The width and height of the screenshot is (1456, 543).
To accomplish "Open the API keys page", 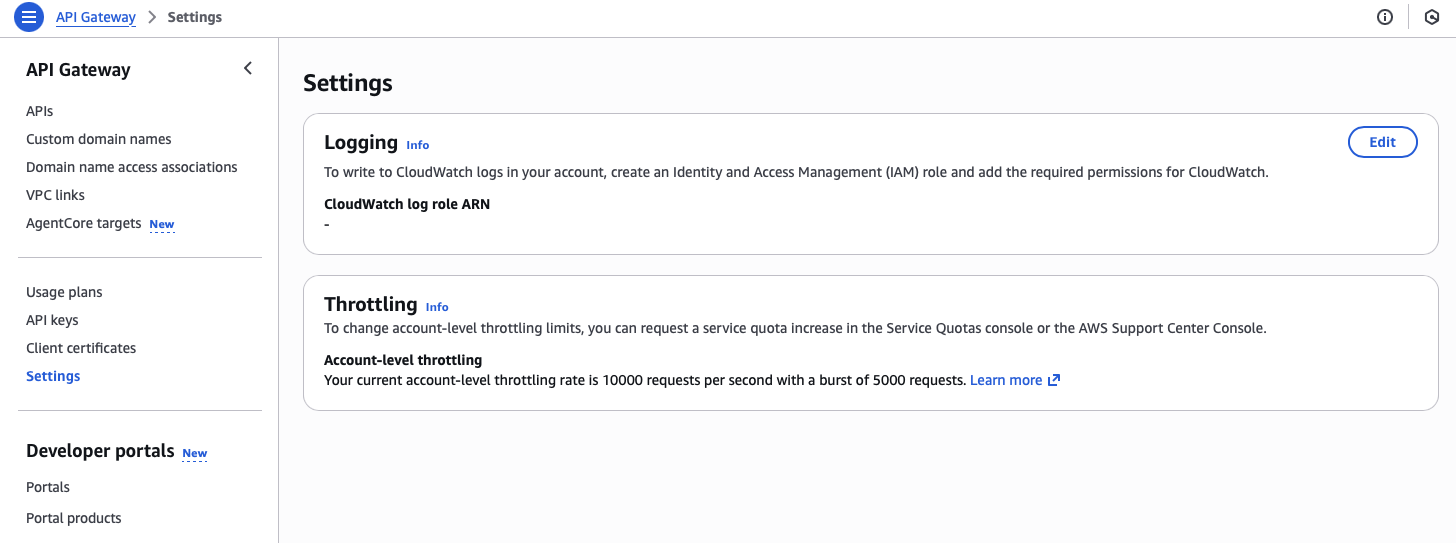I will point(52,320).
